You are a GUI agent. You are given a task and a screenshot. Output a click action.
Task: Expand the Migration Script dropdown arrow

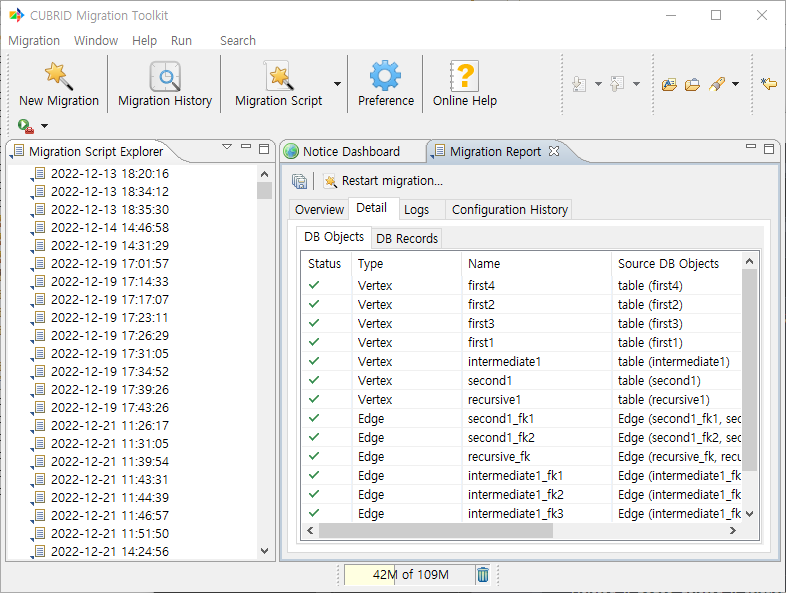coord(337,85)
